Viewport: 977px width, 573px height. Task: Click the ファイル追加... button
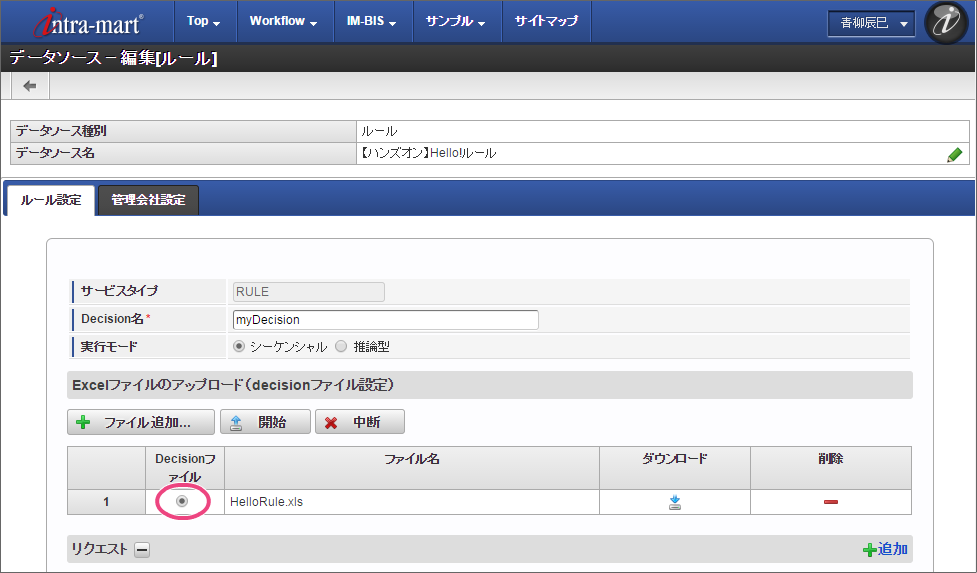(x=141, y=422)
